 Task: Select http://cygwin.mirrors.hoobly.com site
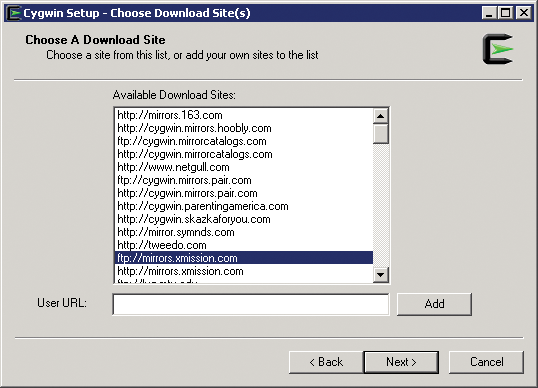coord(244,128)
